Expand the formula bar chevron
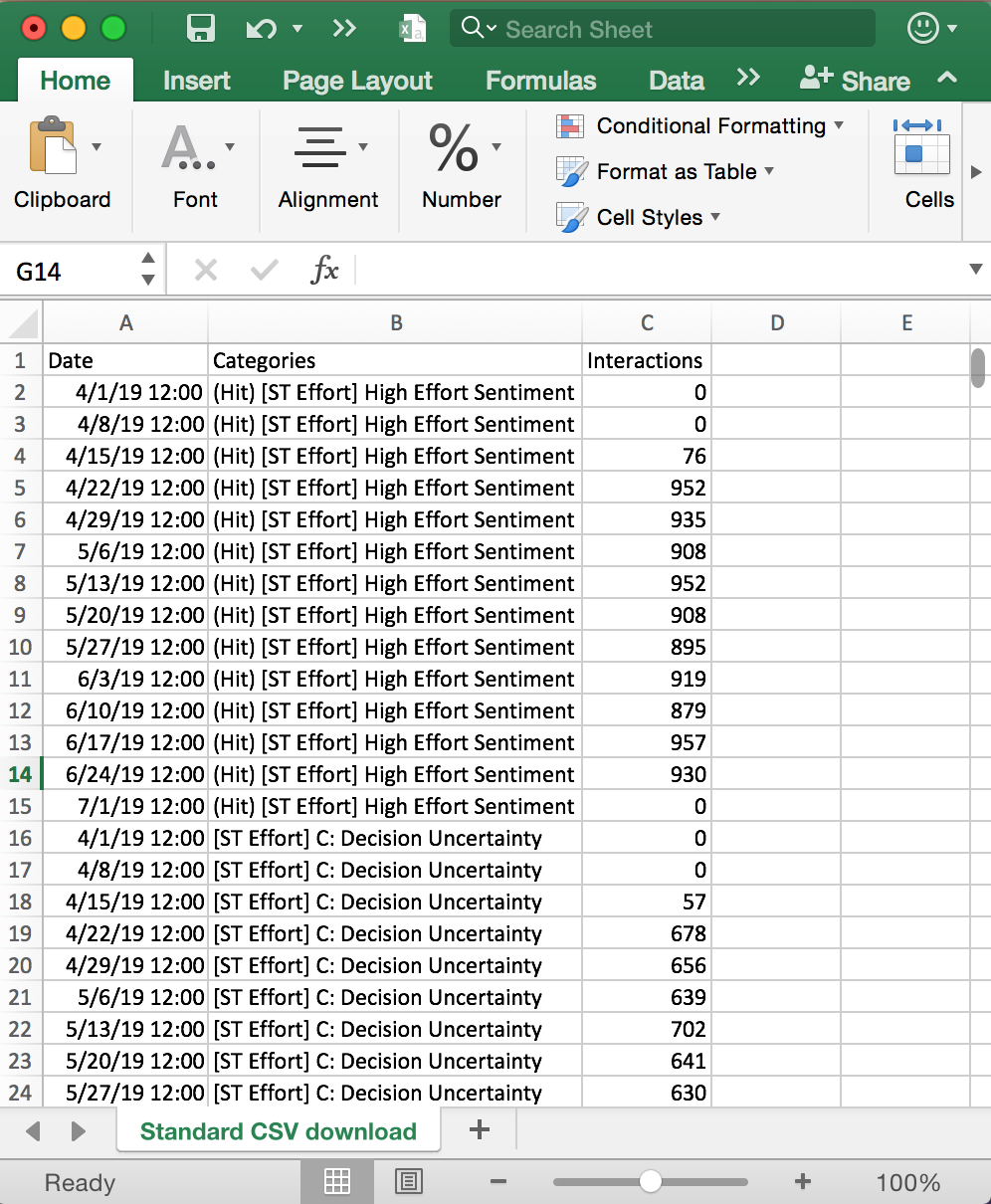This screenshot has width=991, height=1204. (975, 270)
